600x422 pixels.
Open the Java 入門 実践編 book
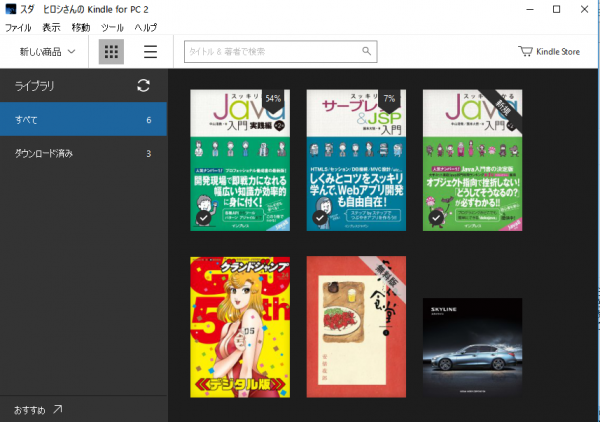pos(240,160)
